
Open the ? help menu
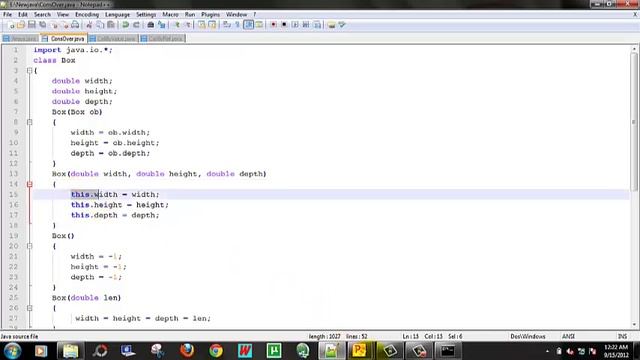click(255, 14)
